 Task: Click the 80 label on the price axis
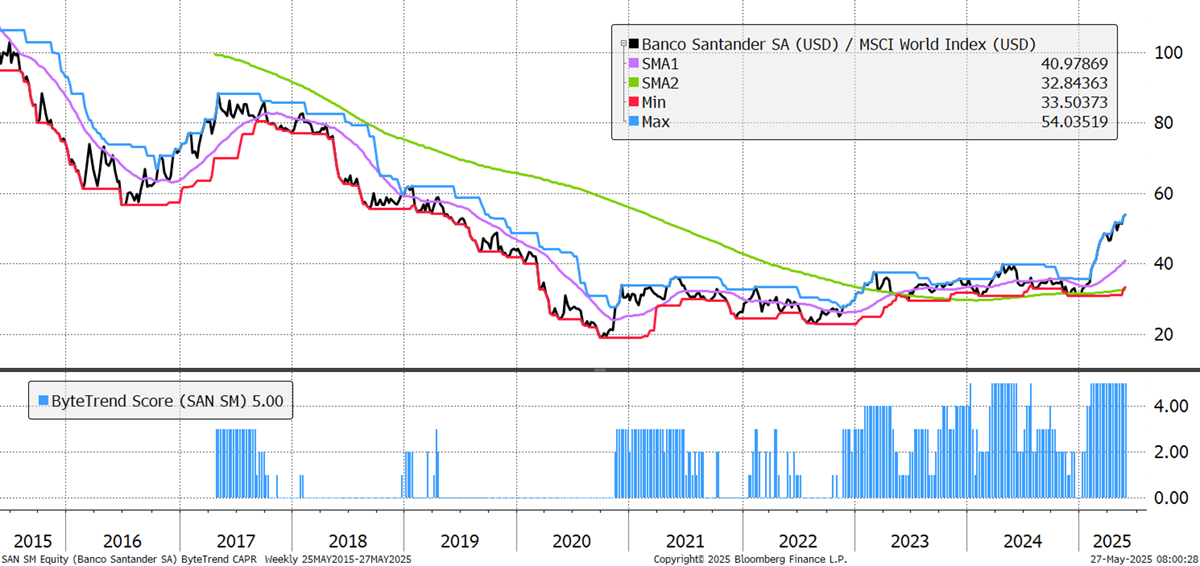coord(1163,123)
